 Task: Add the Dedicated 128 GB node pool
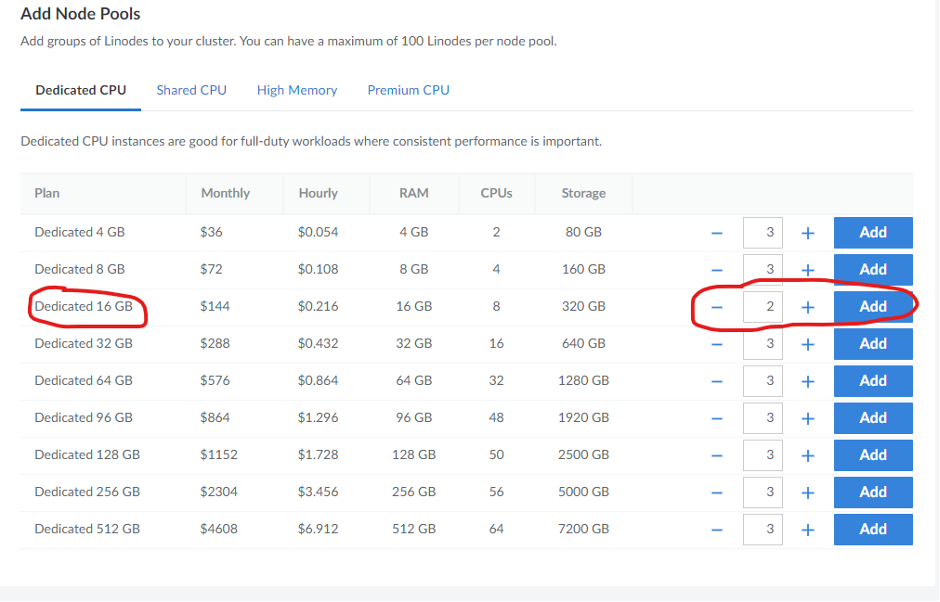pos(873,454)
